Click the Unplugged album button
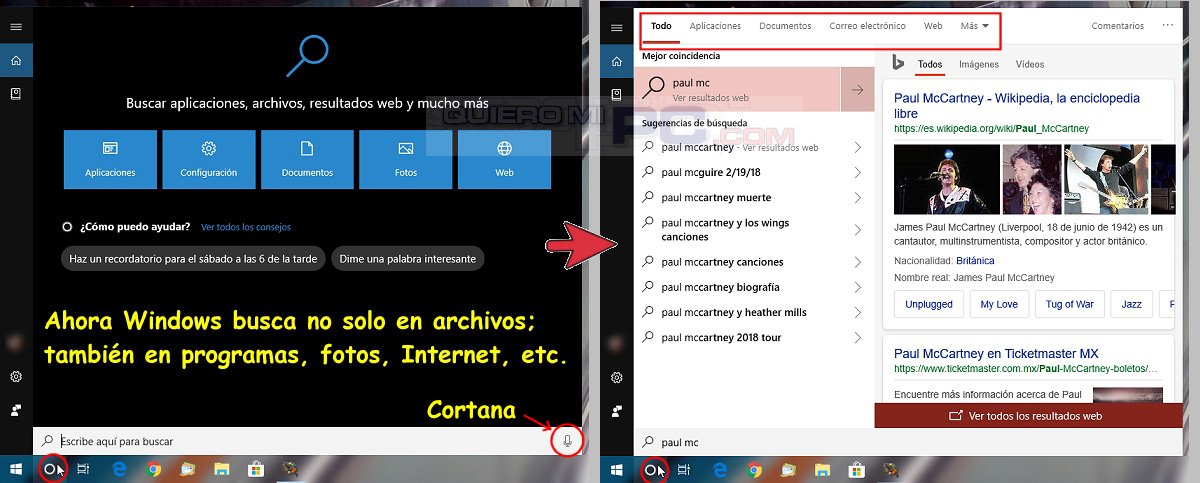The height and width of the screenshot is (483, 1200). 929,304
